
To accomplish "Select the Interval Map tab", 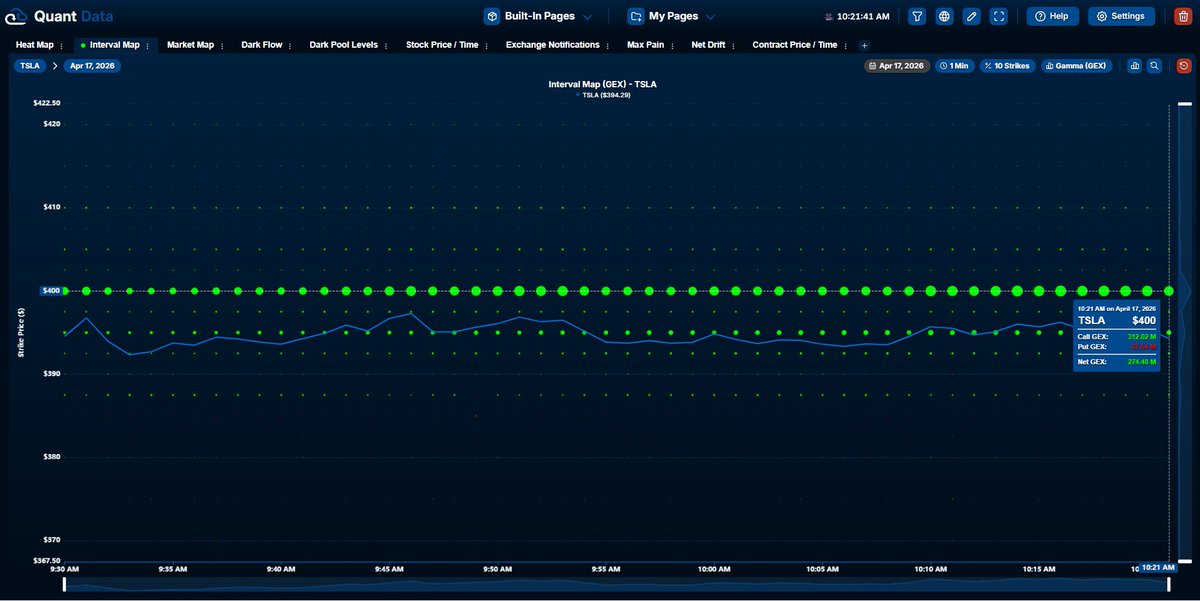I will point(114,45).
